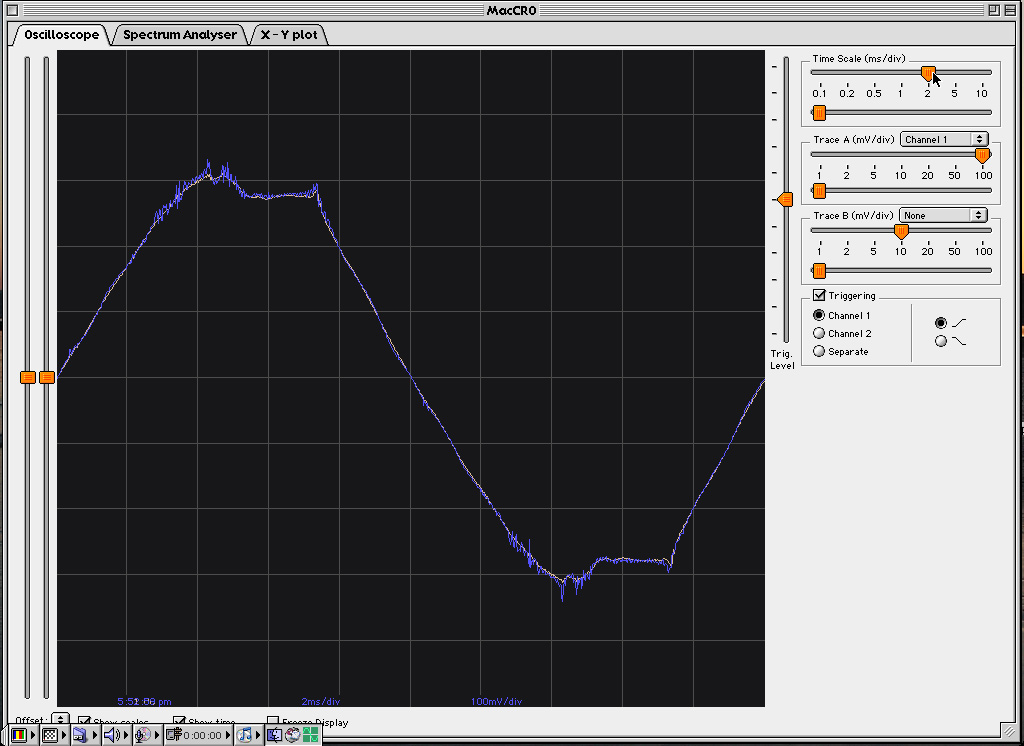
Task: Click the Offset stepper arrows
Action: click(x=61, y=720)
